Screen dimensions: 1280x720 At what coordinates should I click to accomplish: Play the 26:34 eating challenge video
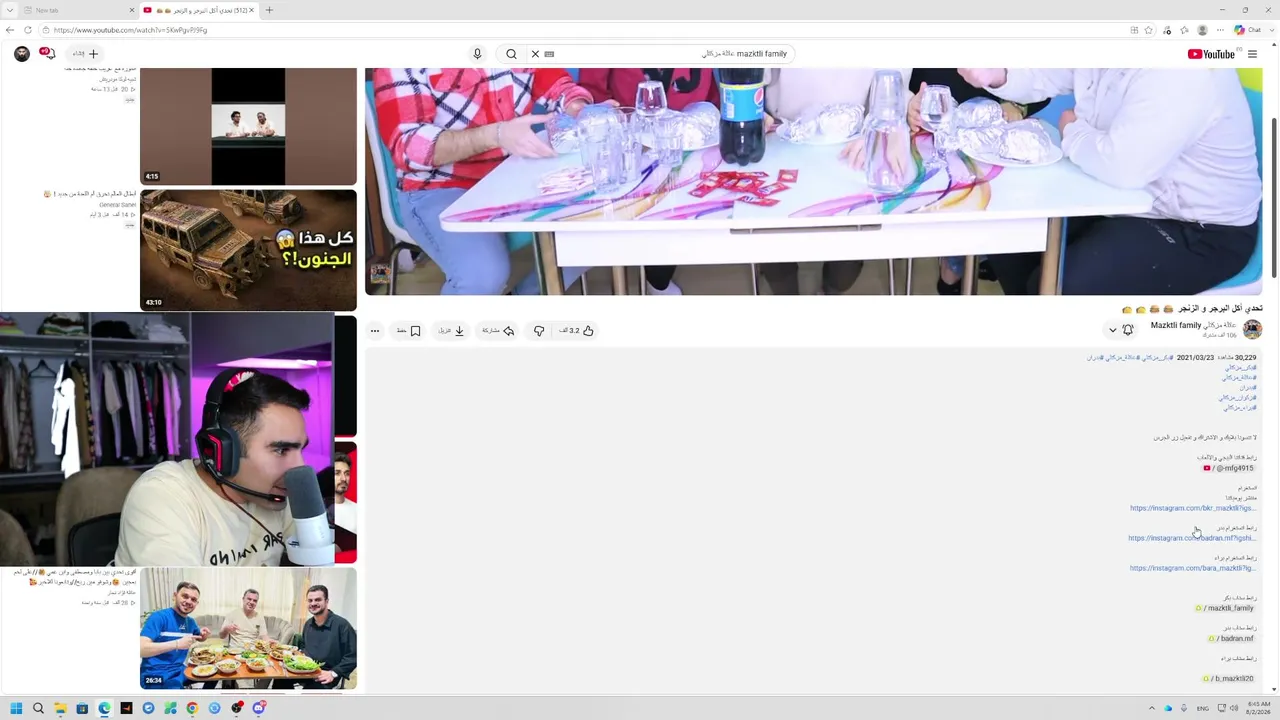click(x=248, y=629)
